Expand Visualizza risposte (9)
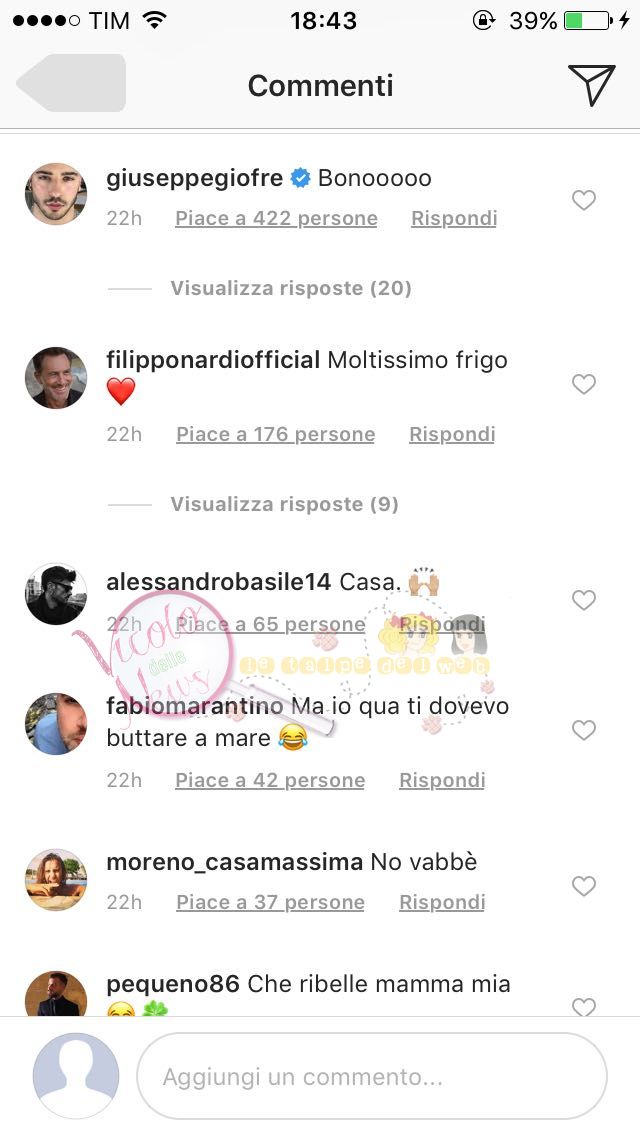The width and height of the screenshot is (640, 1136). click(284, 504)
